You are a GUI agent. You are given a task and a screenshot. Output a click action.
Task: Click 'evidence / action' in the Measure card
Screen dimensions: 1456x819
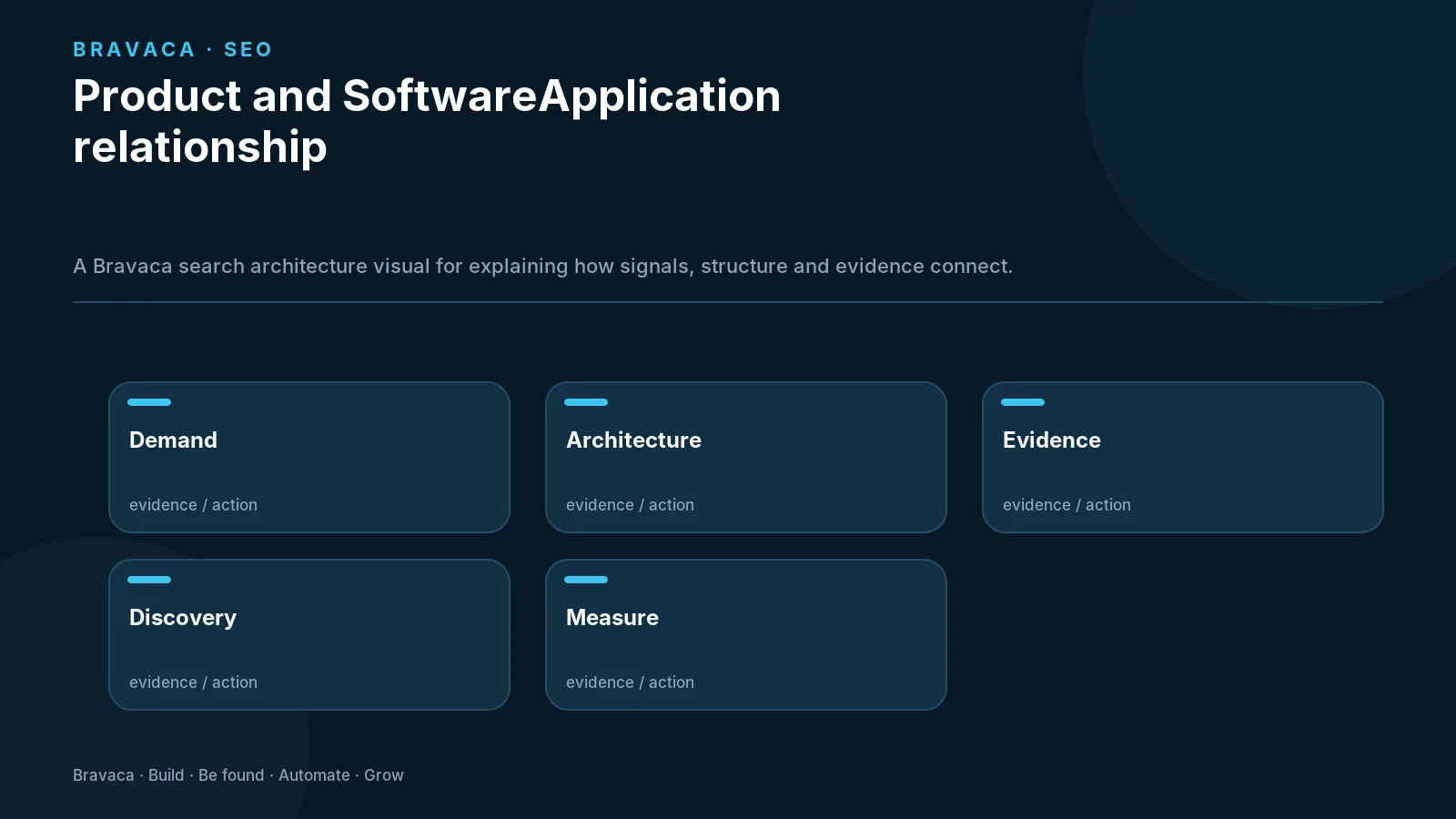tap(630, 682)
